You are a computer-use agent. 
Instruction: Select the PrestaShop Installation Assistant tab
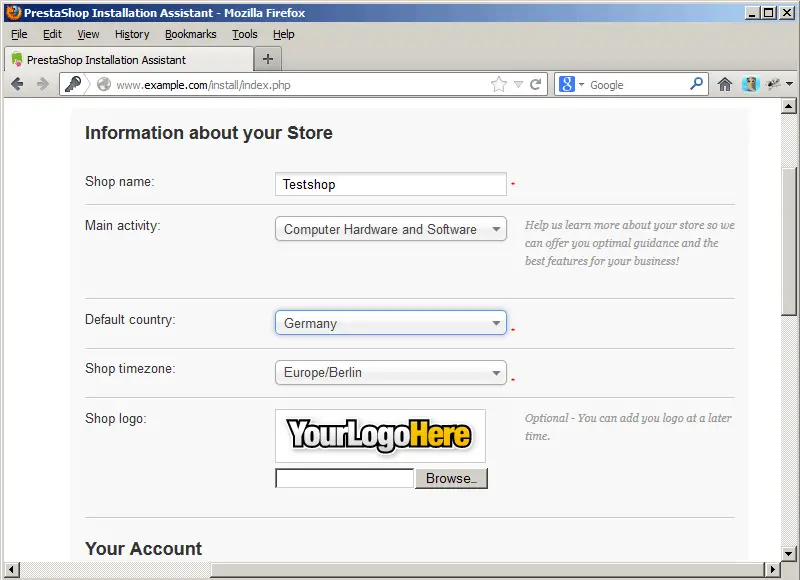click(x=129, y=59)
